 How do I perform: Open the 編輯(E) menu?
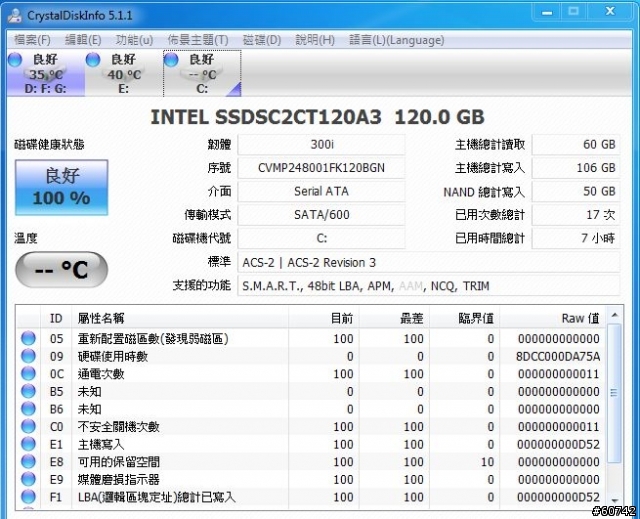click(83, 40)
